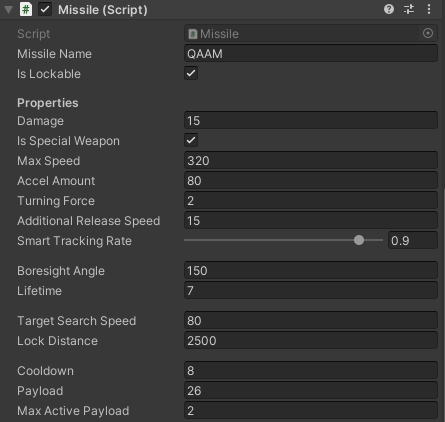This screenshot has width=445, height=422.
Task: Click the Missile Name field showing QAAM
Action: click(311, 54)
